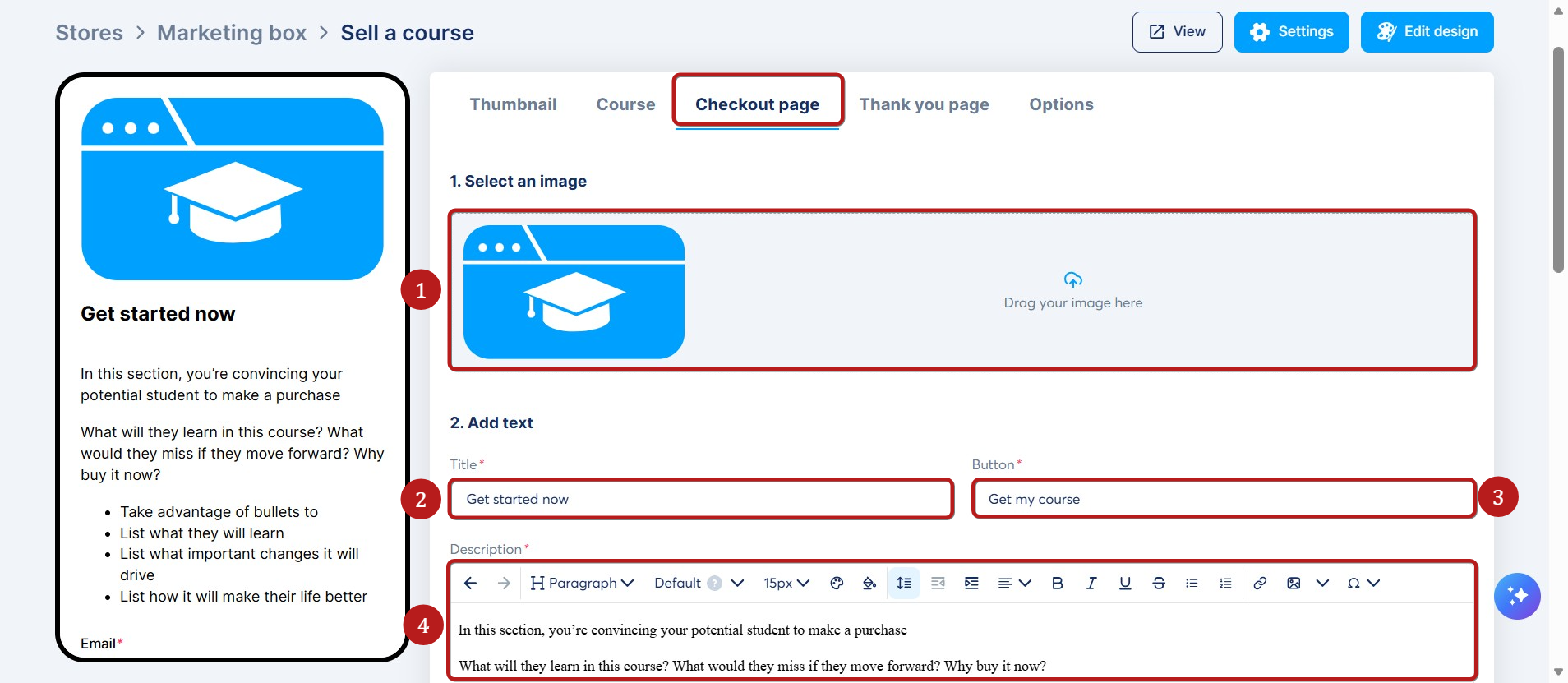Insert a bulleted list

[1192, 583]
